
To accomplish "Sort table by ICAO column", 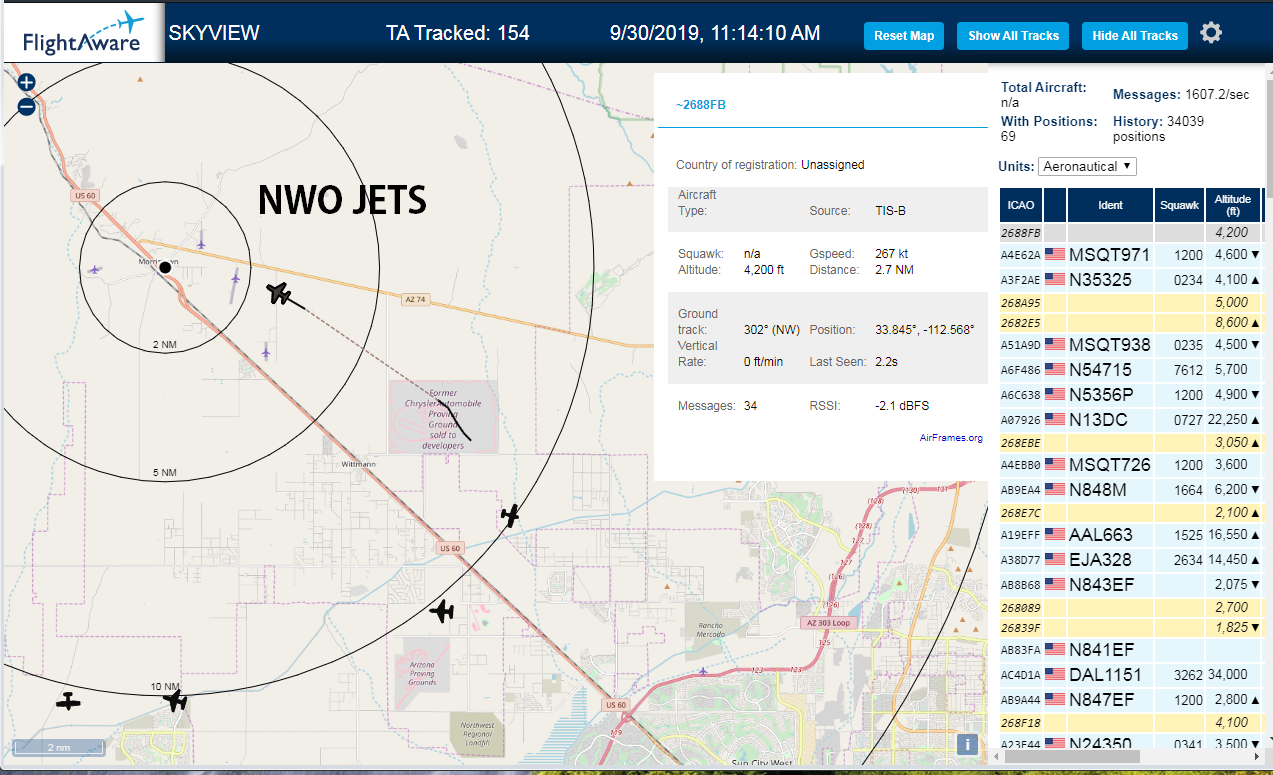I will (x=1022, y=205).
